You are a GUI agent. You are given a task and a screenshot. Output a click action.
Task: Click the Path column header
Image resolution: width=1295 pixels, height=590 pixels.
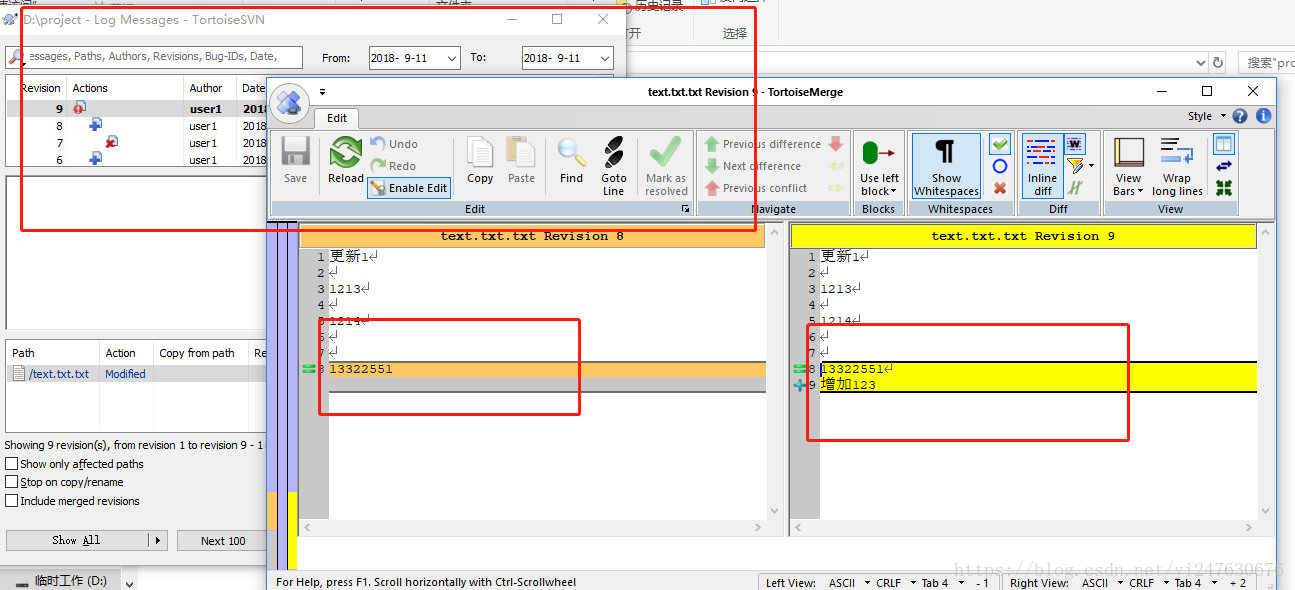(53, 353)
